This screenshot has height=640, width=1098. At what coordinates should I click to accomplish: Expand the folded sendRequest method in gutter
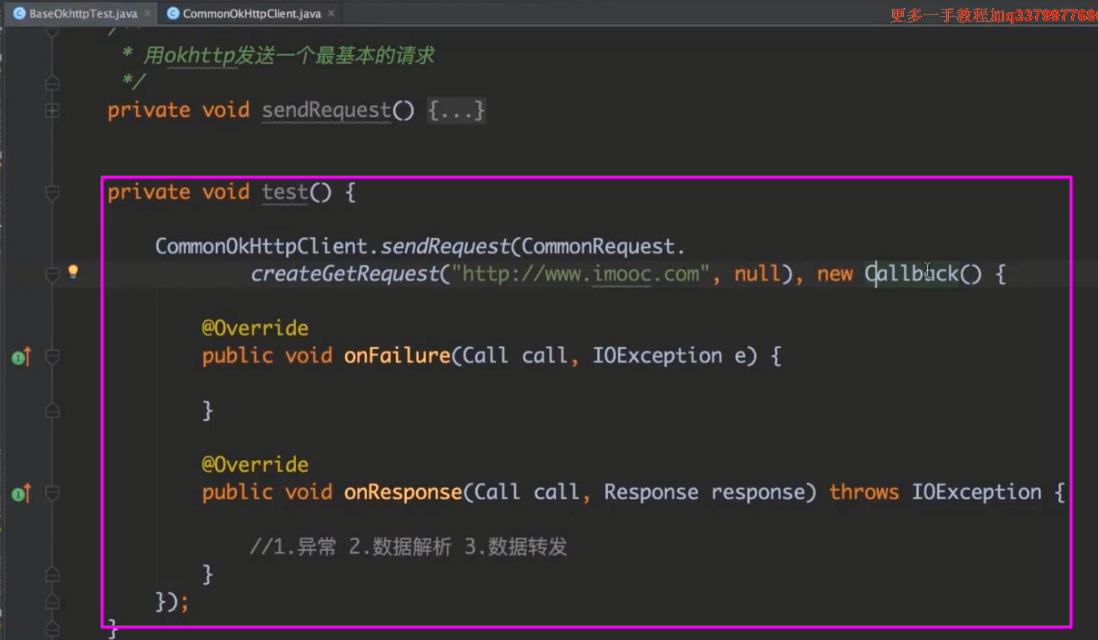tap(52, 110)
